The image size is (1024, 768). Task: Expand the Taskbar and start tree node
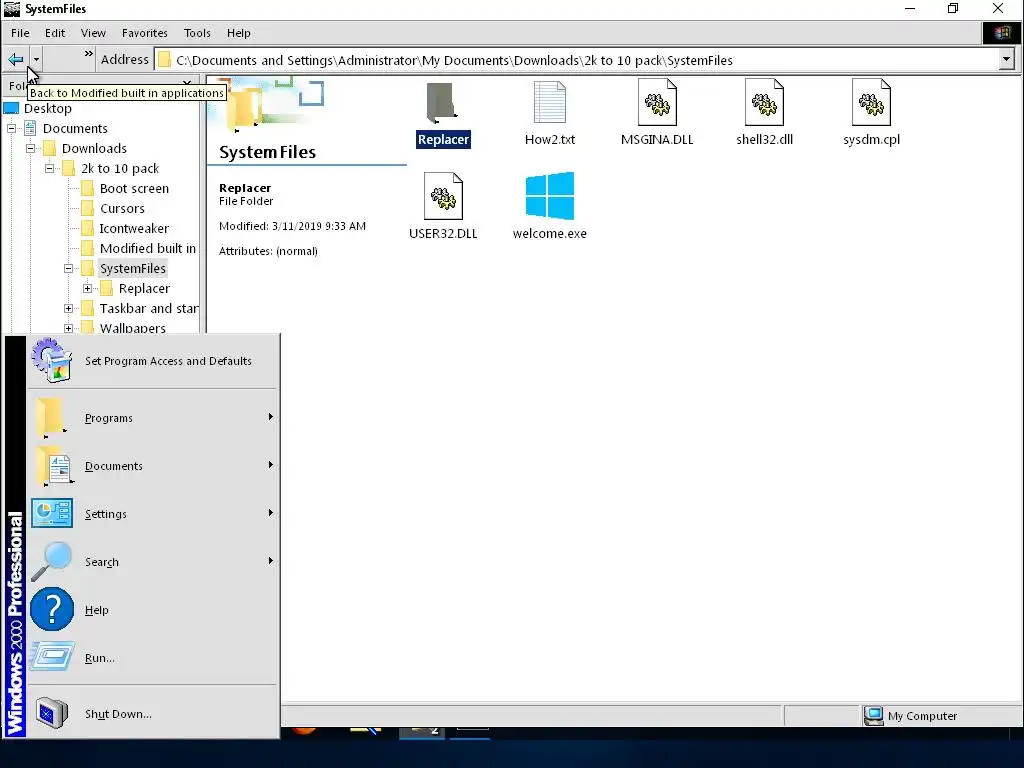pyautogui.click(x=68, y=308)
